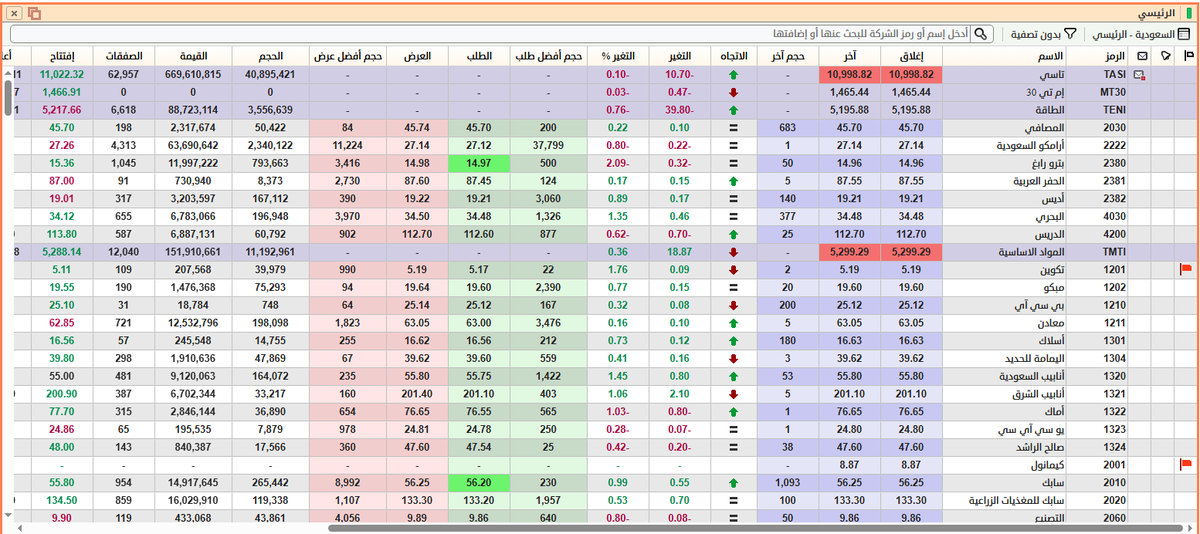
Task: Click the flag column header icon
Action: [x=1187, y=56]
